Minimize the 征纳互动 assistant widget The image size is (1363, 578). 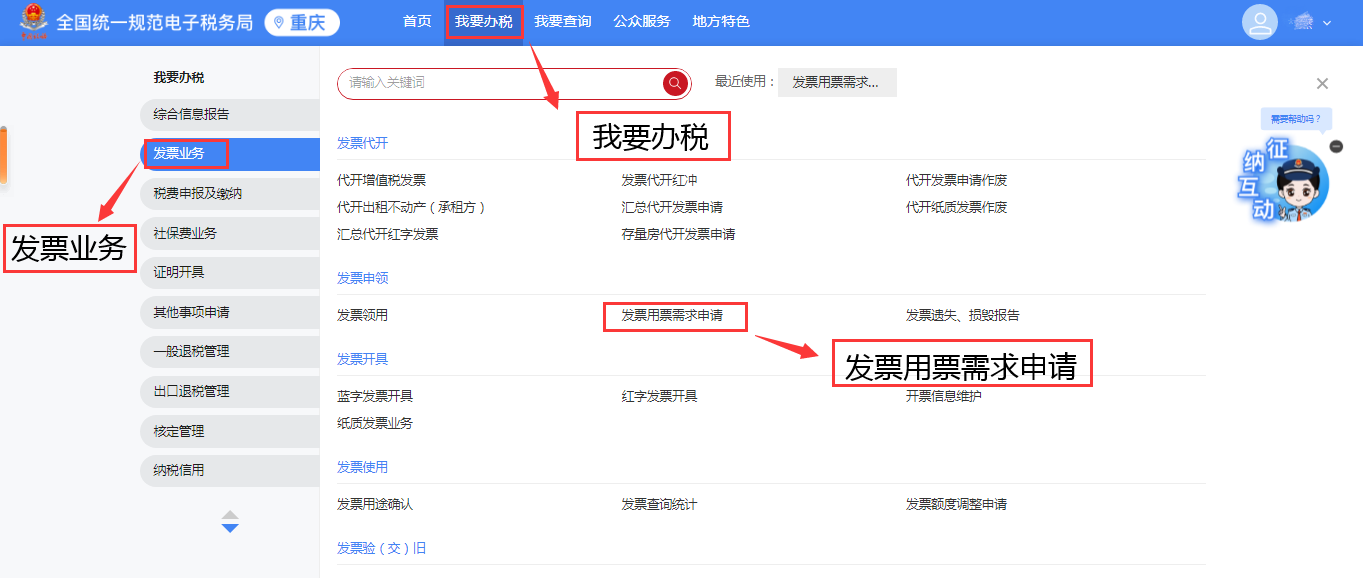point(1336,147)
